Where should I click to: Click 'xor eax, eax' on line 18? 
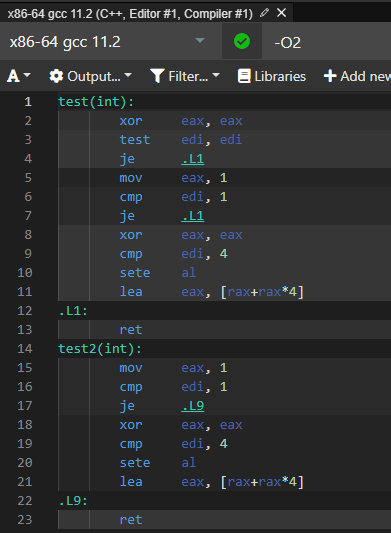coord(181,425)
